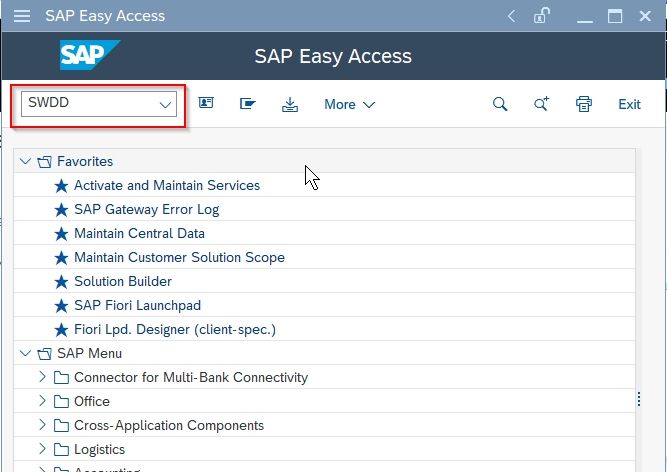
Task: Open the hamburger menu in title bar
Action: pyautogui.click(x=22, y=16)
